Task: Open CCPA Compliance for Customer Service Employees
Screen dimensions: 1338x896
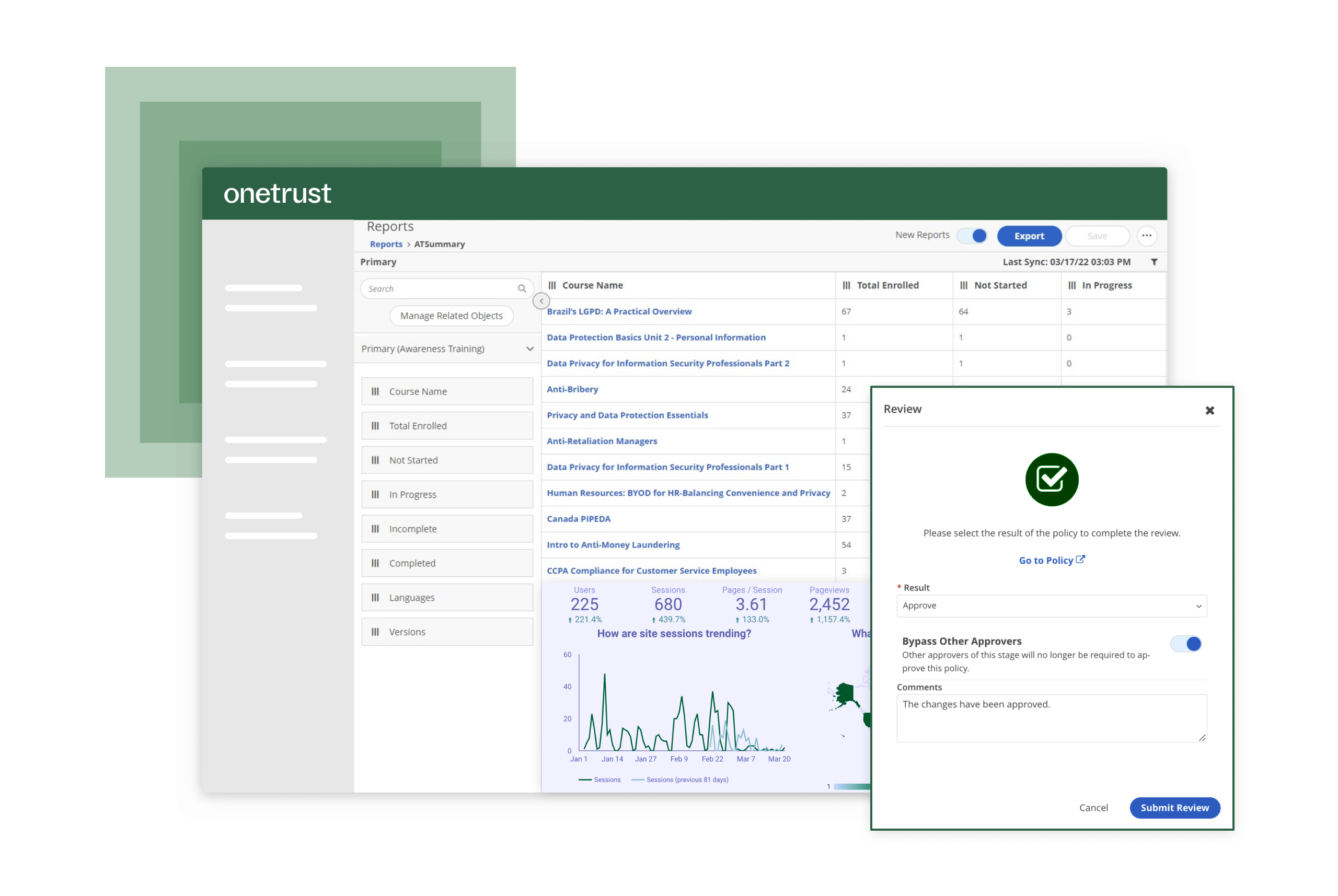Action: [x=652, y=571]
